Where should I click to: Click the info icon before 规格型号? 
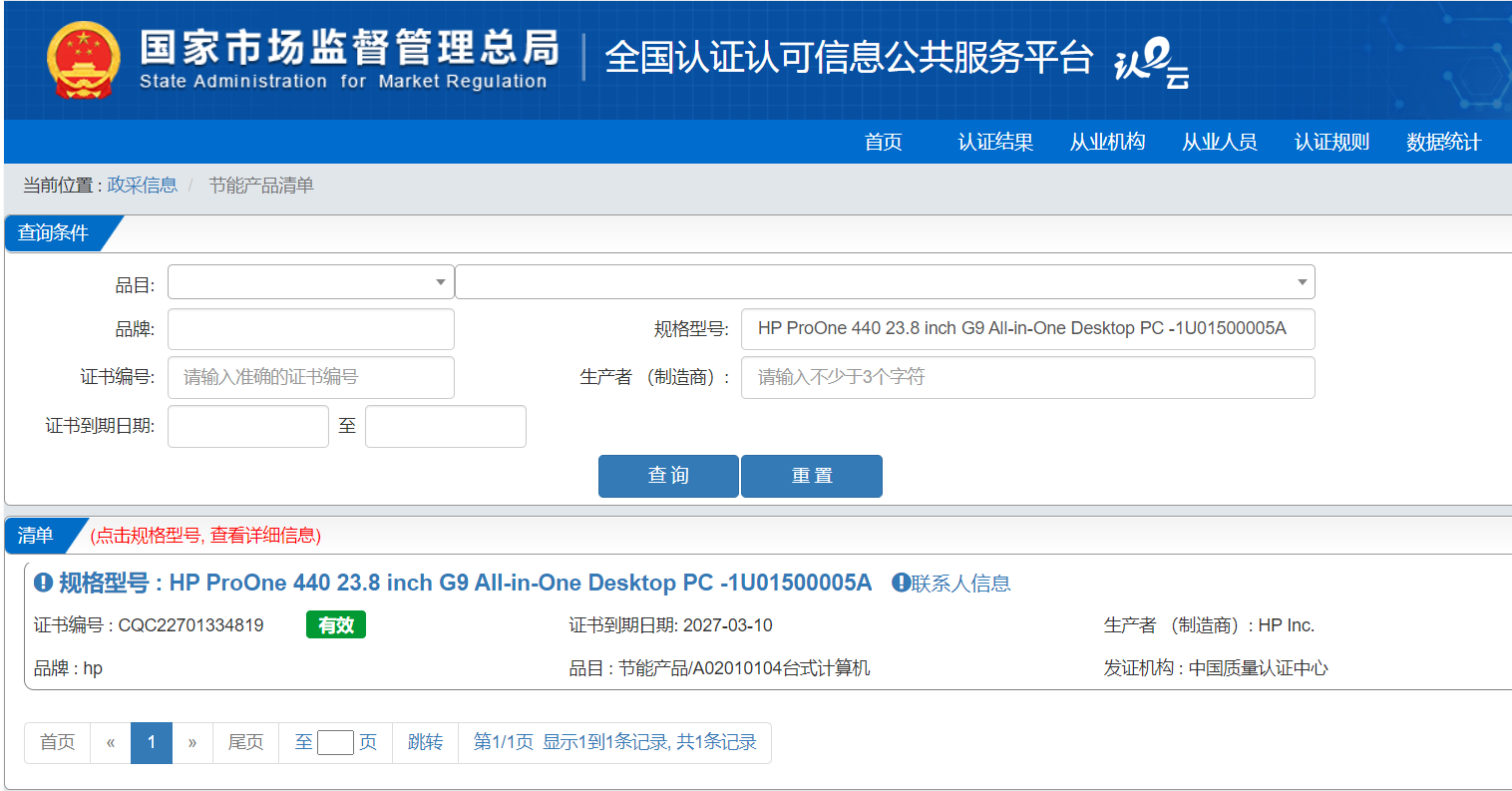43,583
